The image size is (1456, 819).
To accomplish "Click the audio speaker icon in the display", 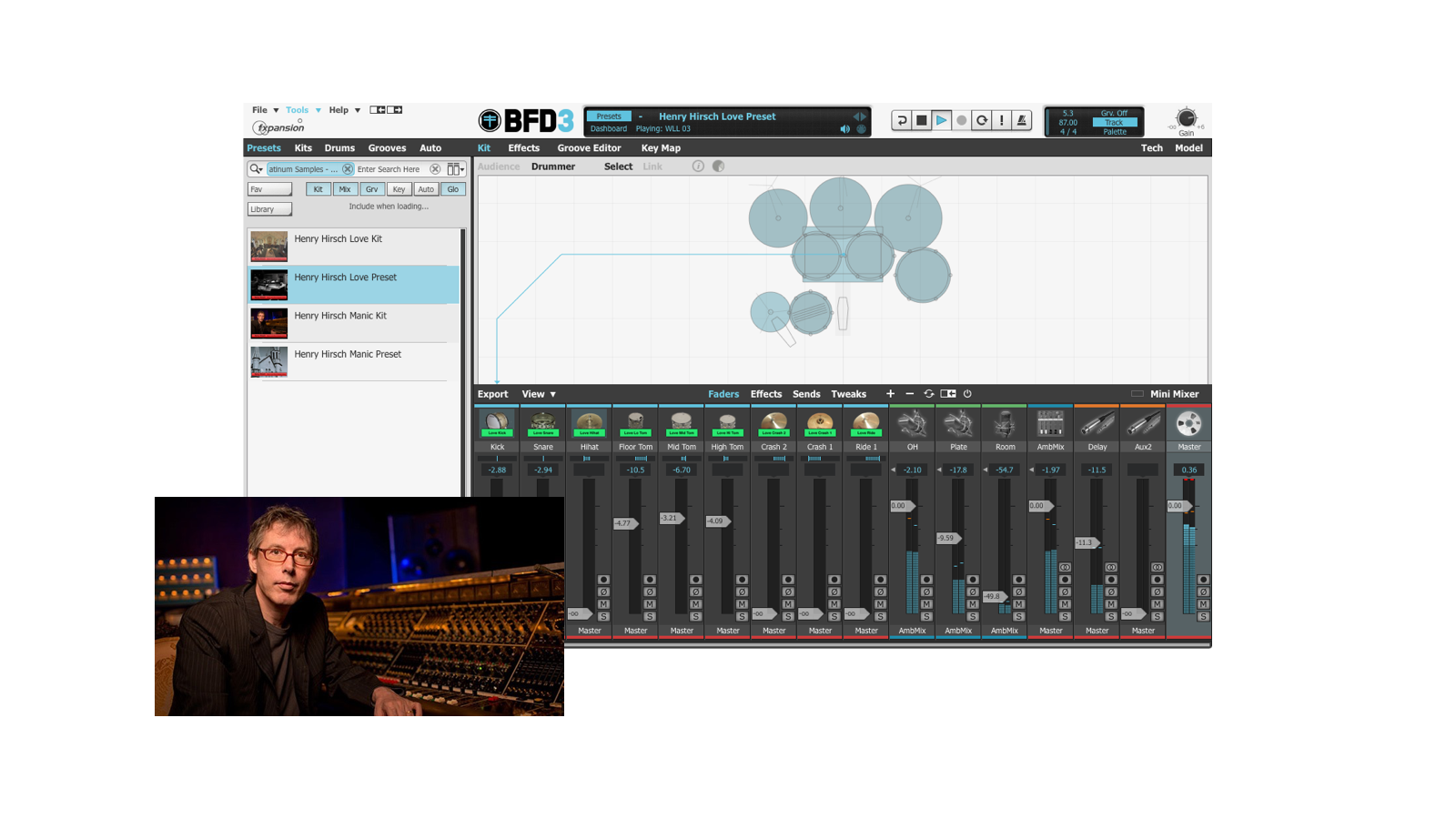I will coord(845,129).
